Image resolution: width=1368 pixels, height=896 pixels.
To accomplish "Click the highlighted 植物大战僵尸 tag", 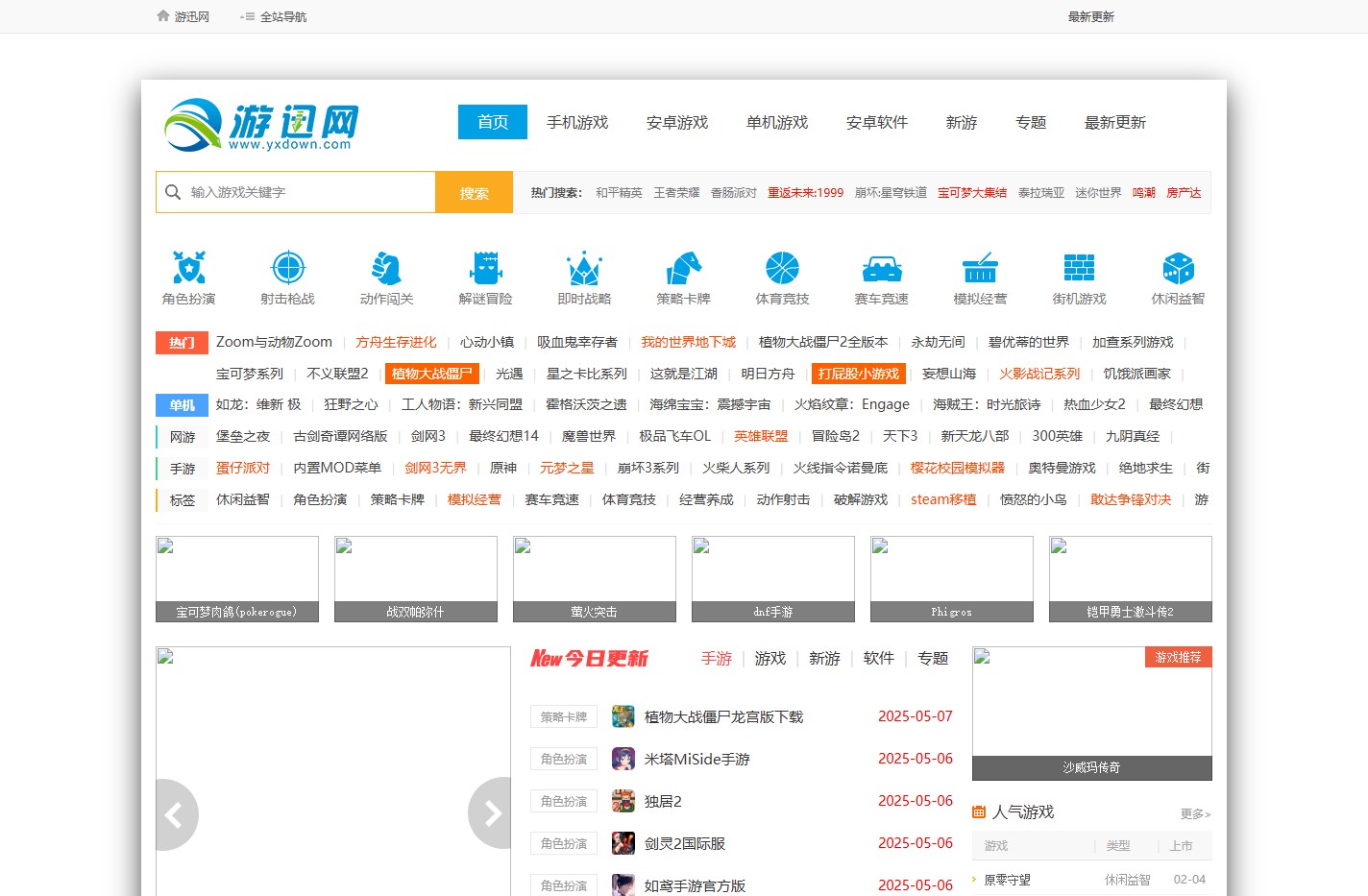I will (432, 374).
